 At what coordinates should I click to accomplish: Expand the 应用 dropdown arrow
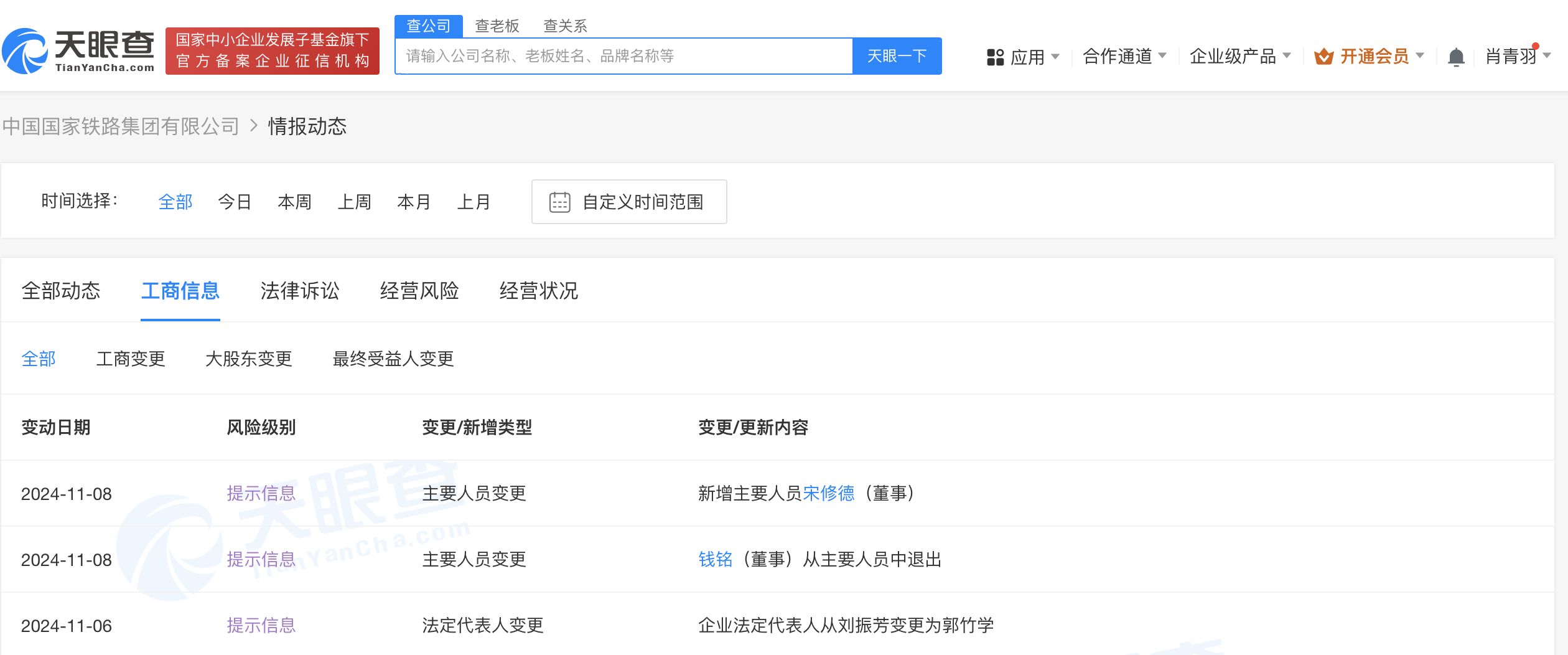pos(1055,57)
